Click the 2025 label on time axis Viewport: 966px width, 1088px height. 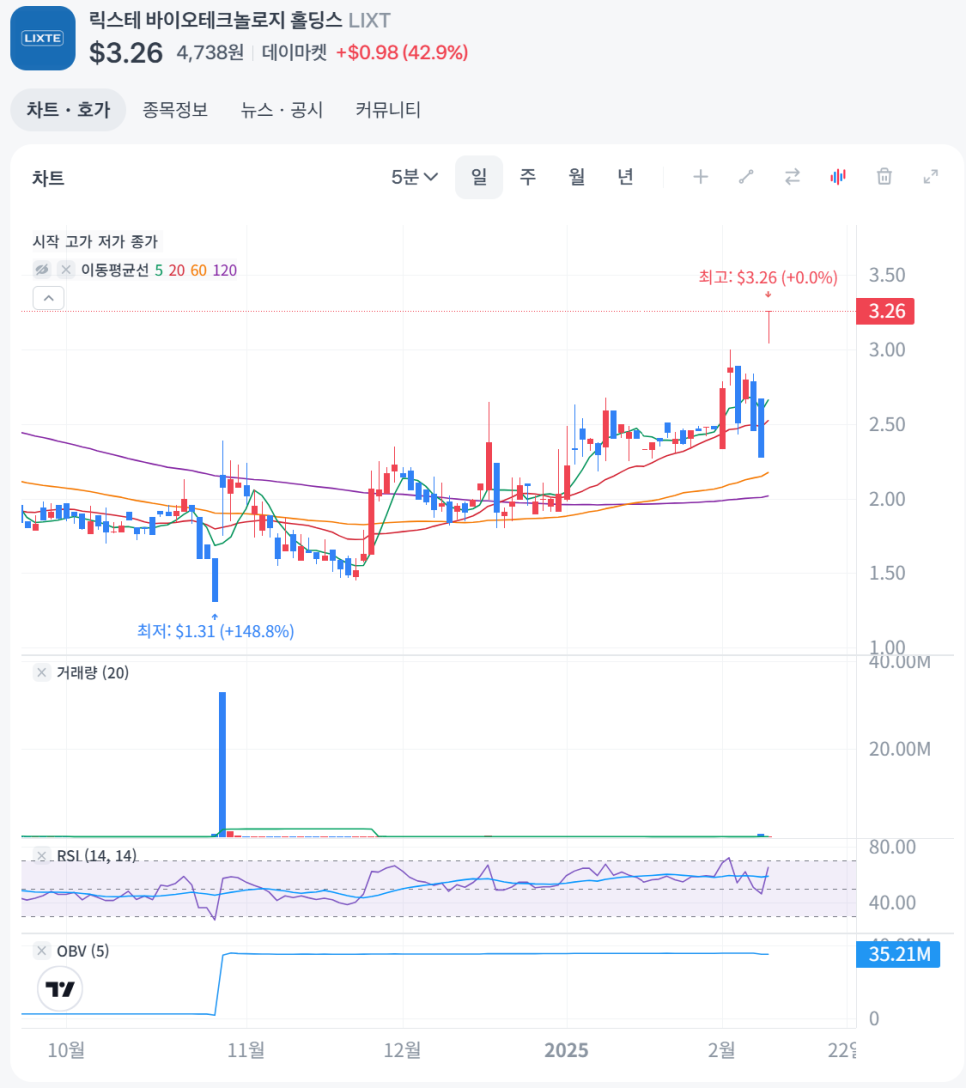click(x=566, y=1050)
